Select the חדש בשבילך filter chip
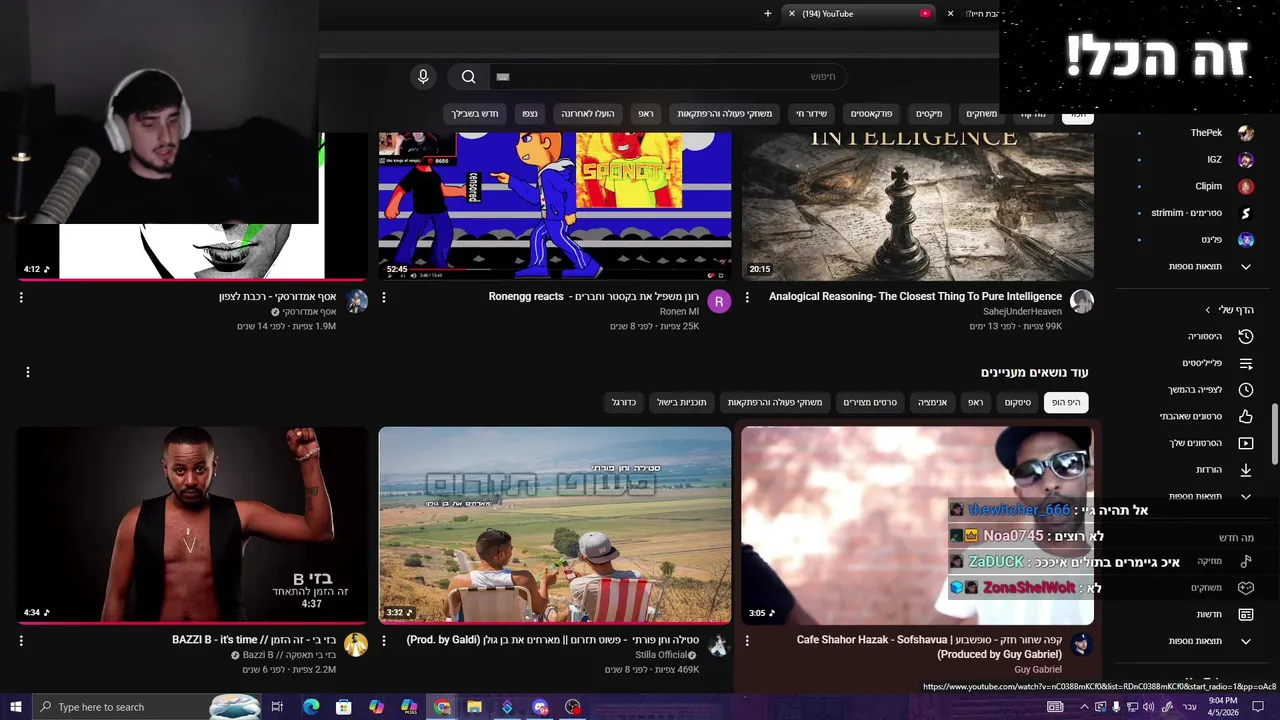Image resolution: width=1280 pixels, height=720 pixels. pyautogui.click(x=474, y=114)
